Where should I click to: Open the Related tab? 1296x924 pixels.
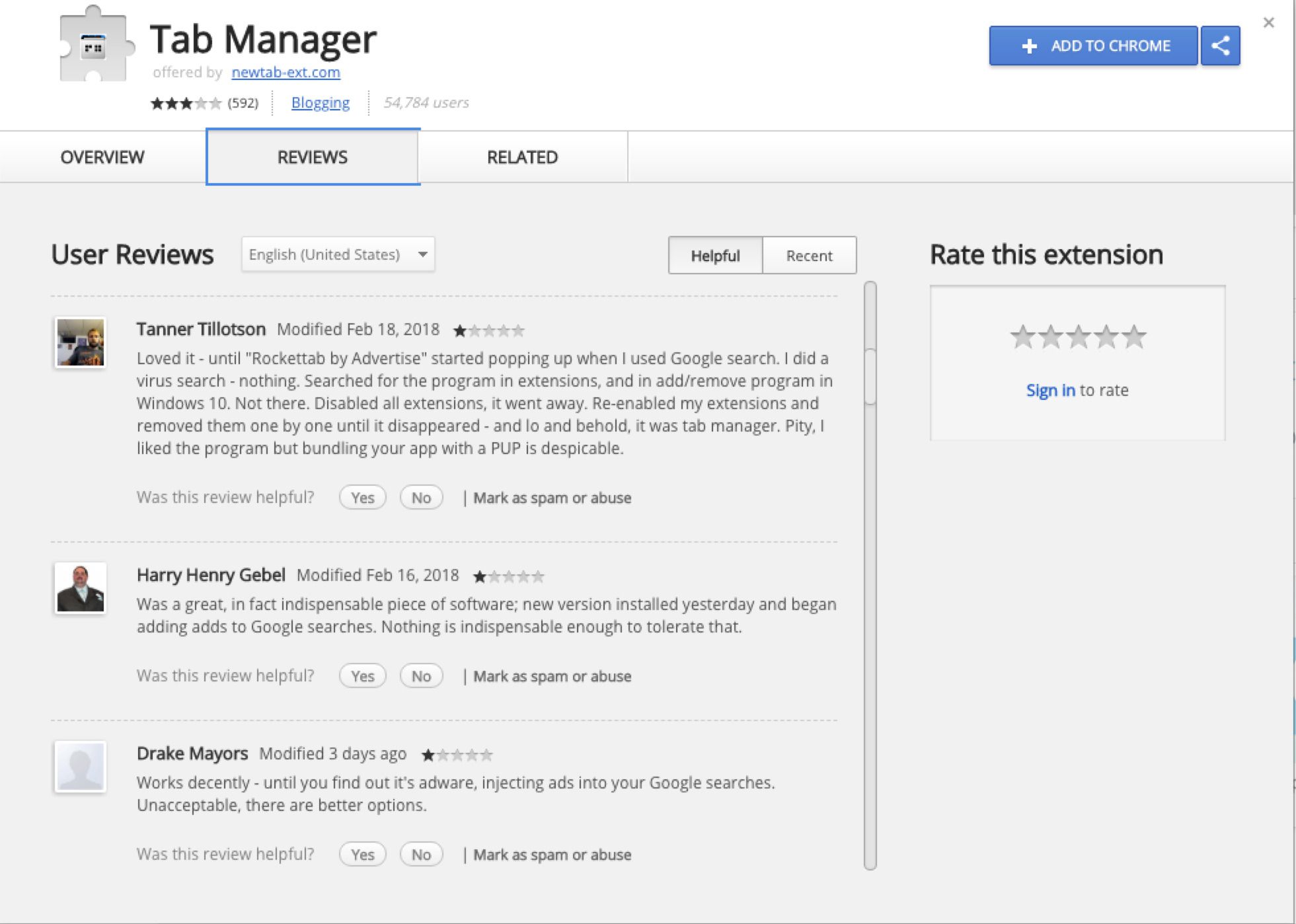[522, 157]
